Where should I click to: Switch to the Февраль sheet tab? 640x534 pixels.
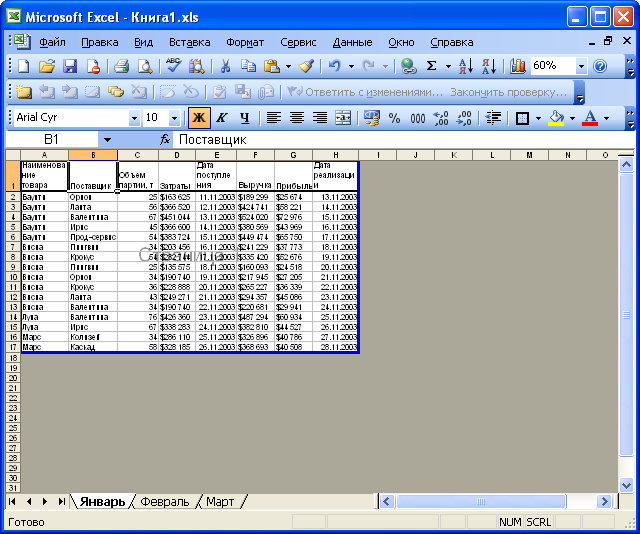(164, 501)
